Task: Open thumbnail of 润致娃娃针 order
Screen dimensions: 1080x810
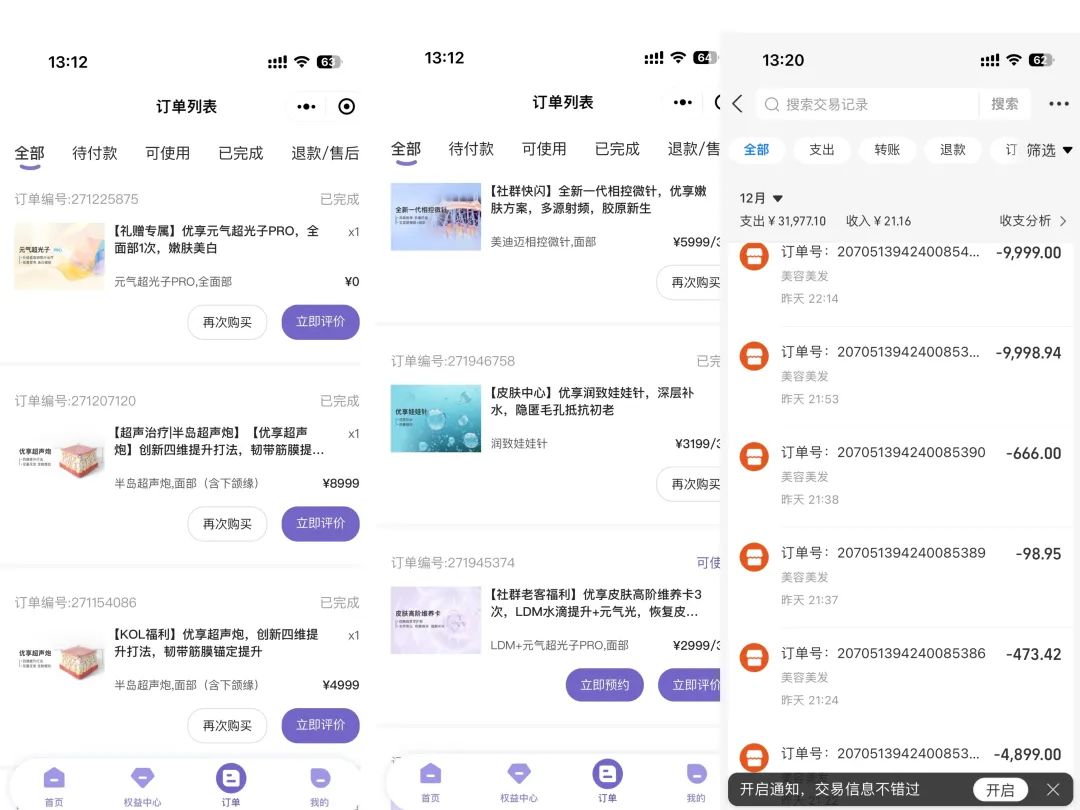Action: [435, 418]
